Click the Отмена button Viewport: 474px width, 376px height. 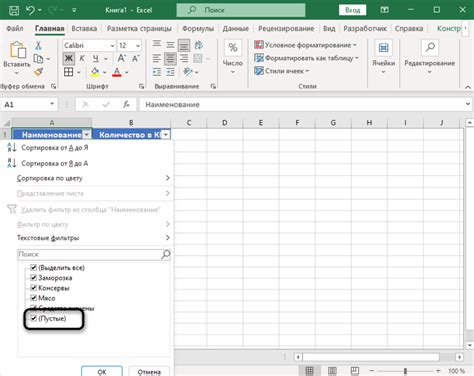[149, 371]
